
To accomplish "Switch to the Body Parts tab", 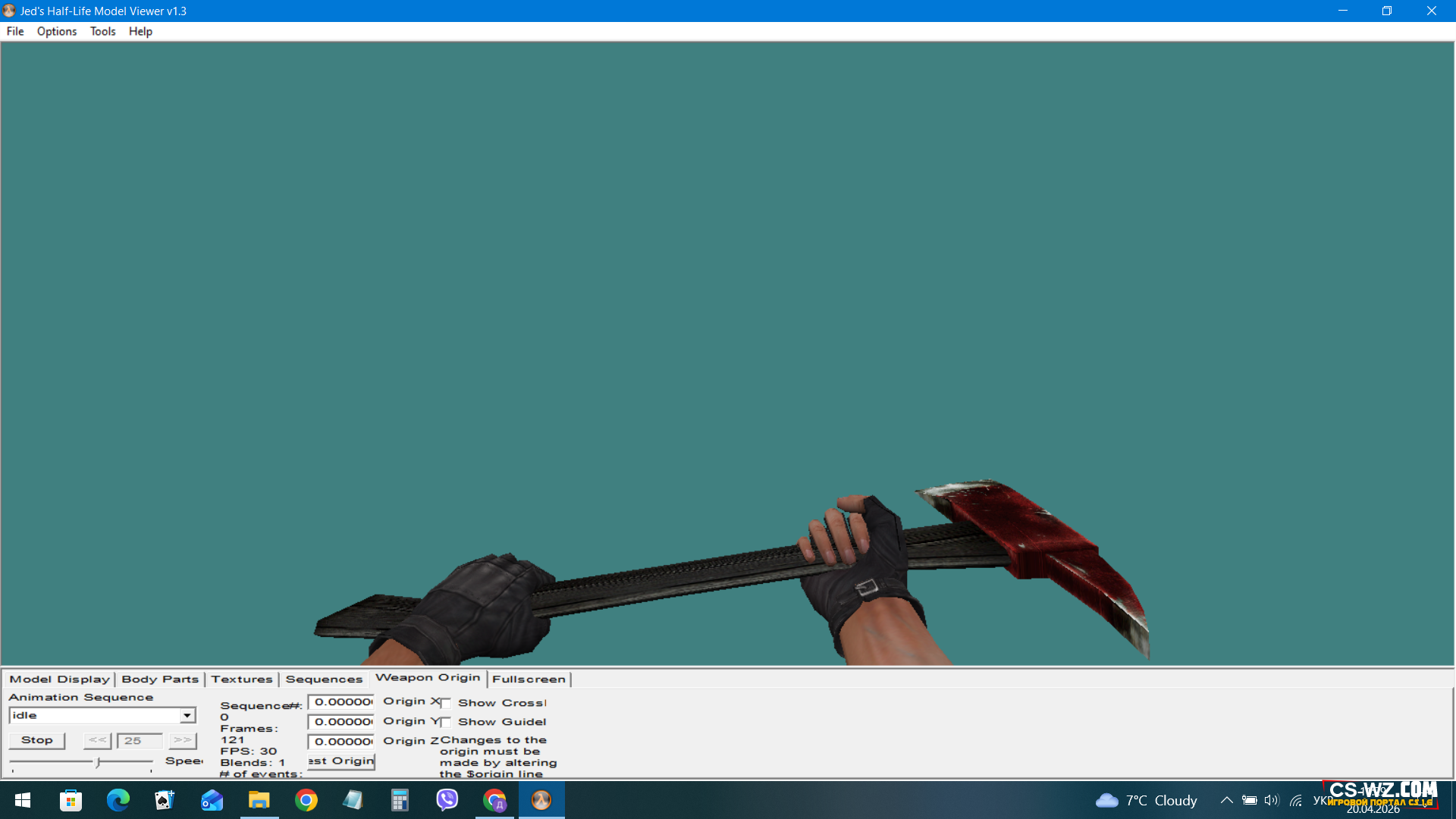I will tap(160, 679).
